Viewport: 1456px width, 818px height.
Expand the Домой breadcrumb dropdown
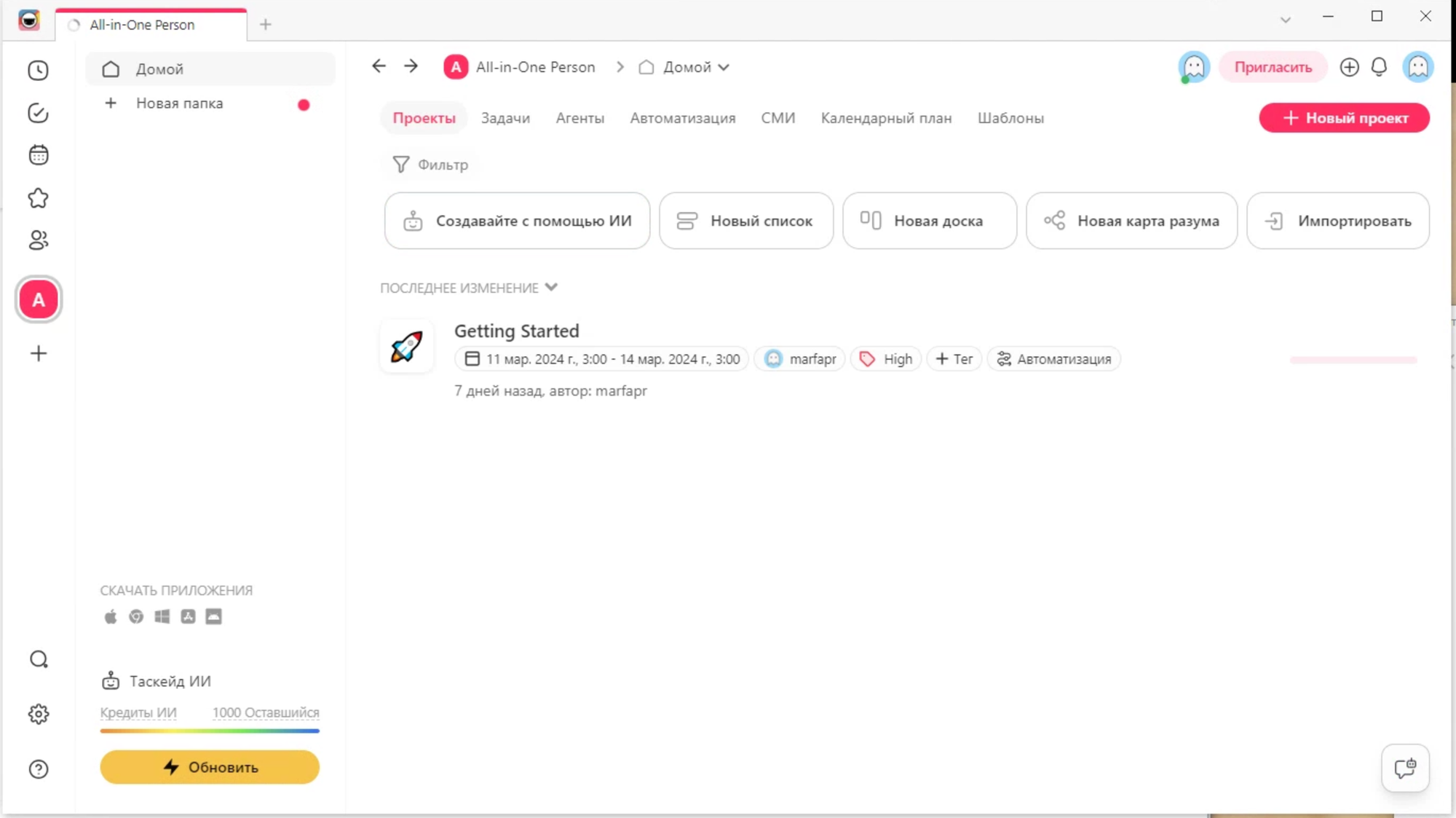[724, 67]
